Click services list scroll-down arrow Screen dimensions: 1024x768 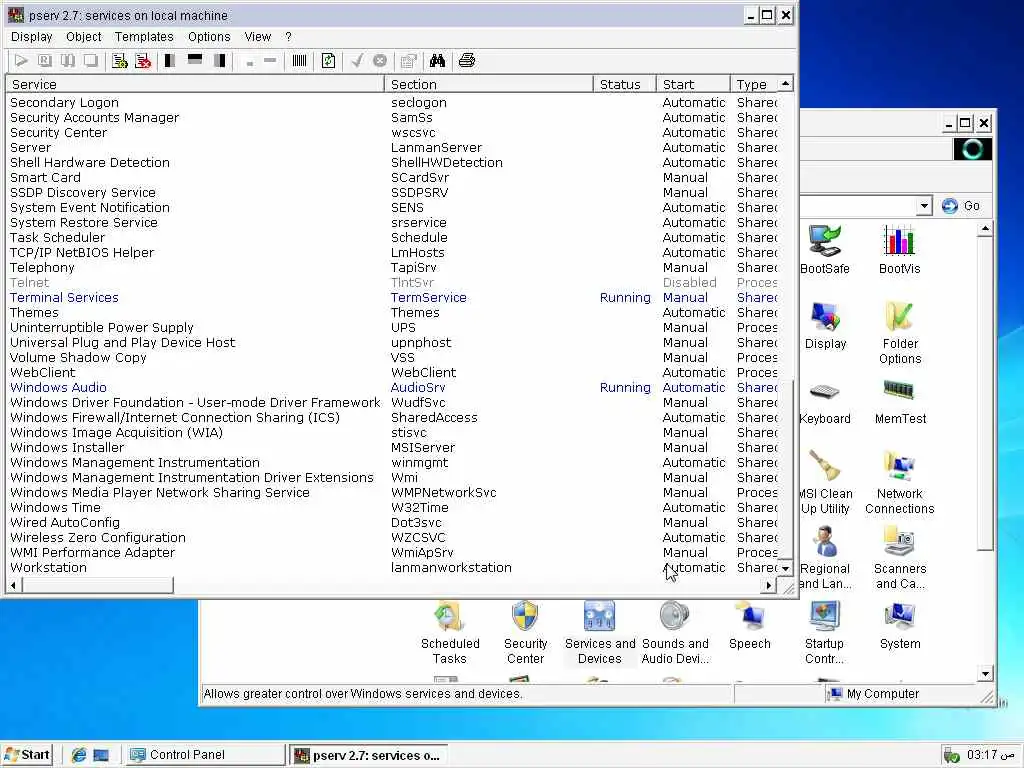pyautogui.click(x=786, y=568)
